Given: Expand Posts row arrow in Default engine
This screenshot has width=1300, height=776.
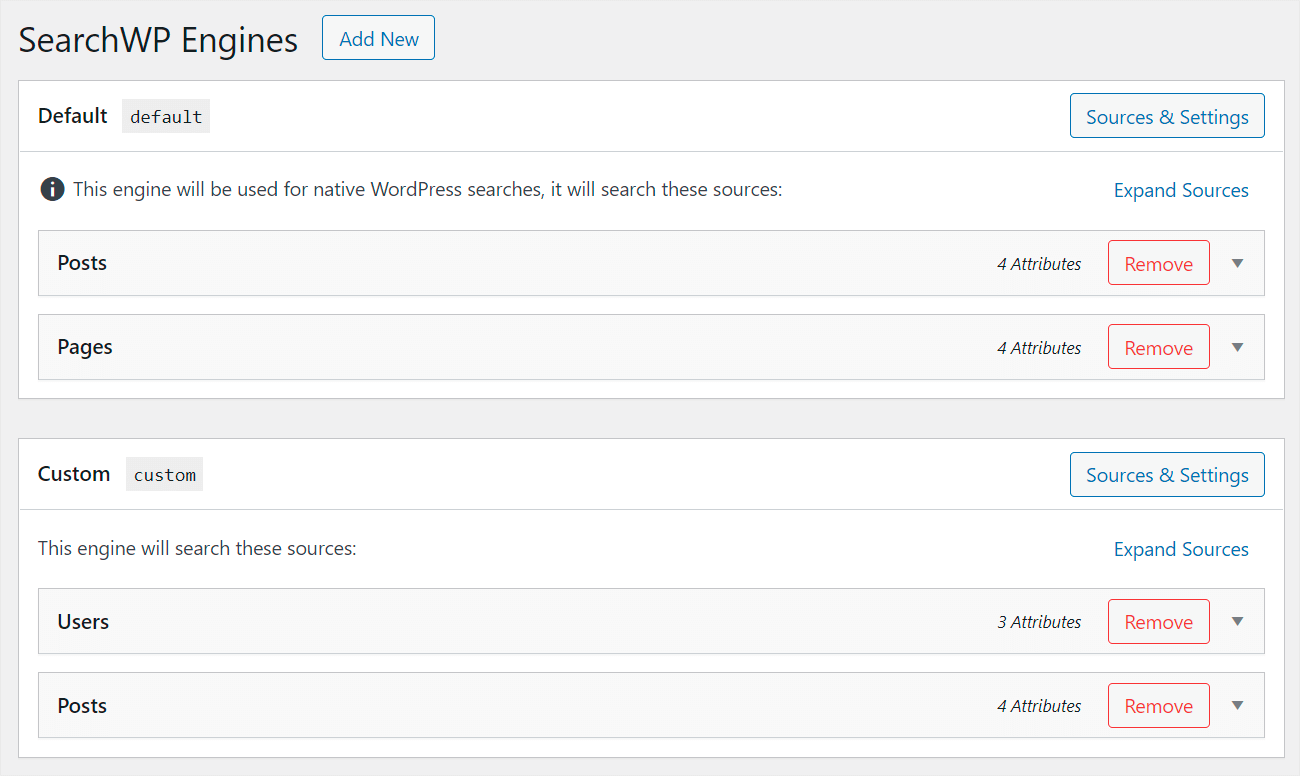Looking at the screenshot, I should tap(1237, 263).
